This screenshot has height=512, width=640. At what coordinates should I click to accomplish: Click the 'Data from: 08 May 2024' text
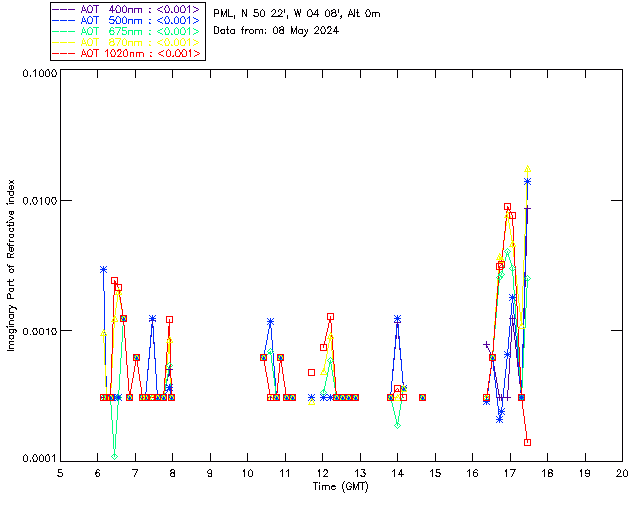pyautogui.click(x=276, y=31)
